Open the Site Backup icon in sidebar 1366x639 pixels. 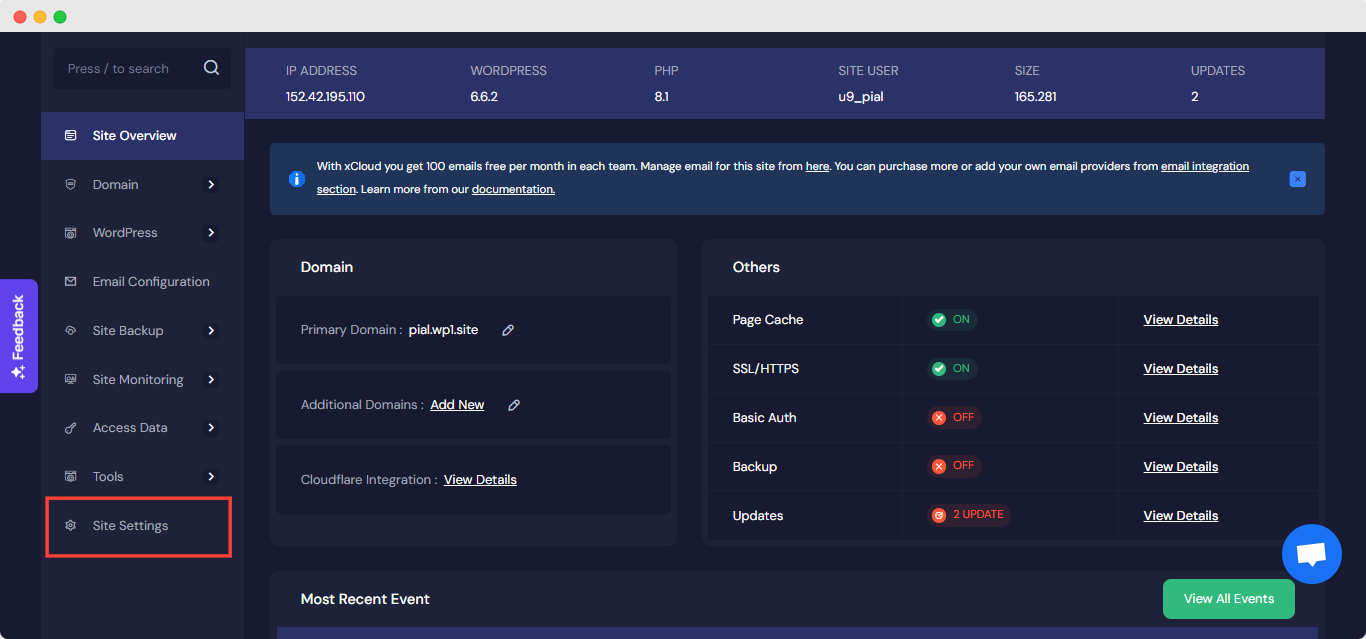click(x=70, y=330)
